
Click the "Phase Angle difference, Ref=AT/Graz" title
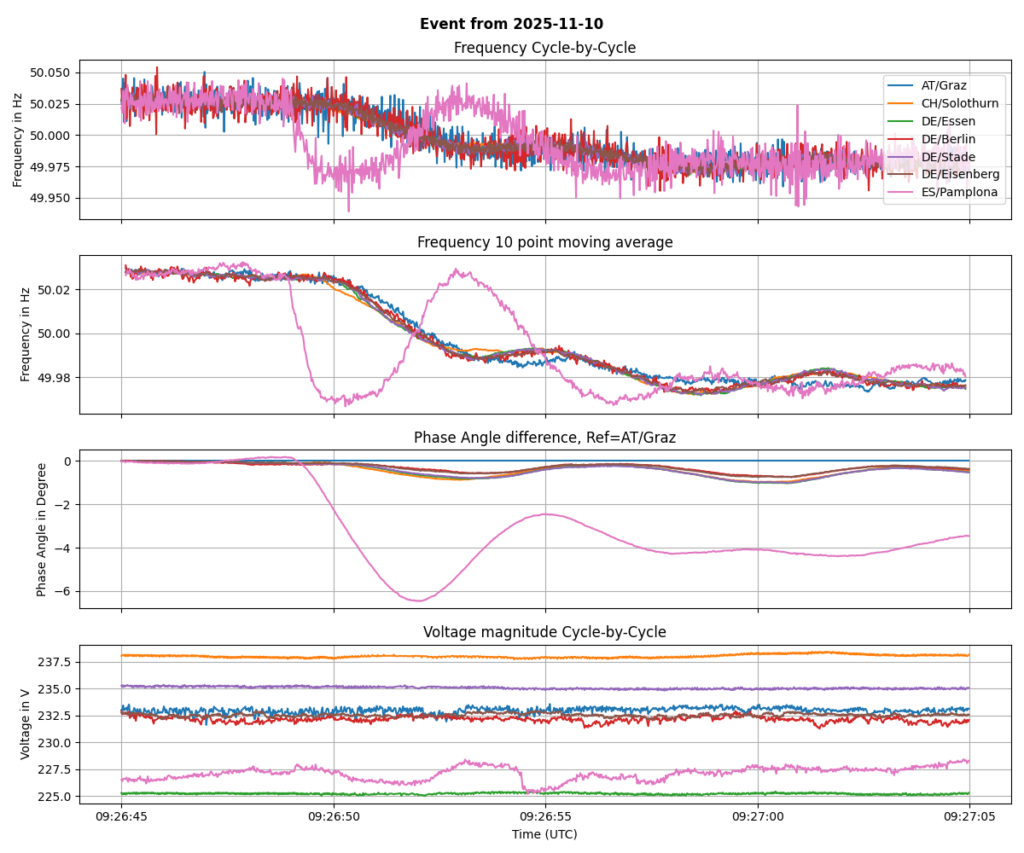pos(545,437)
